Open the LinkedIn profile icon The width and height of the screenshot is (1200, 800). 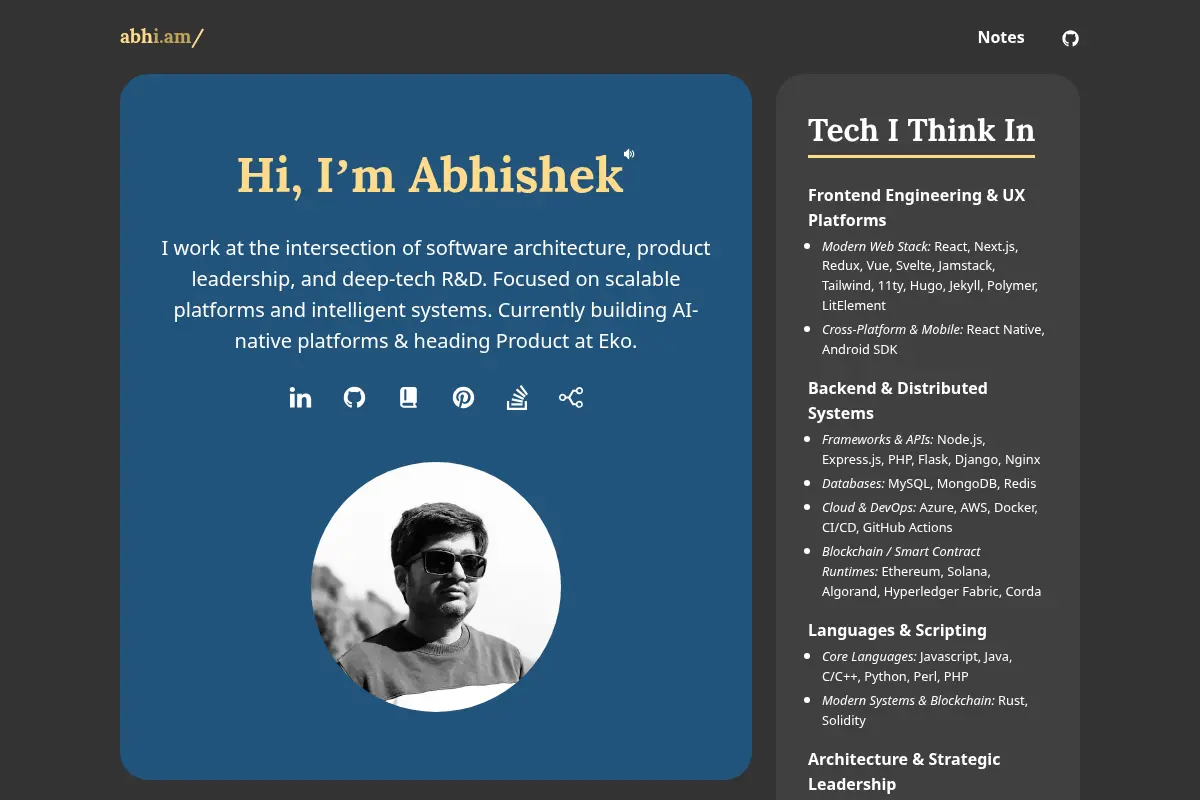pos(300,398)
